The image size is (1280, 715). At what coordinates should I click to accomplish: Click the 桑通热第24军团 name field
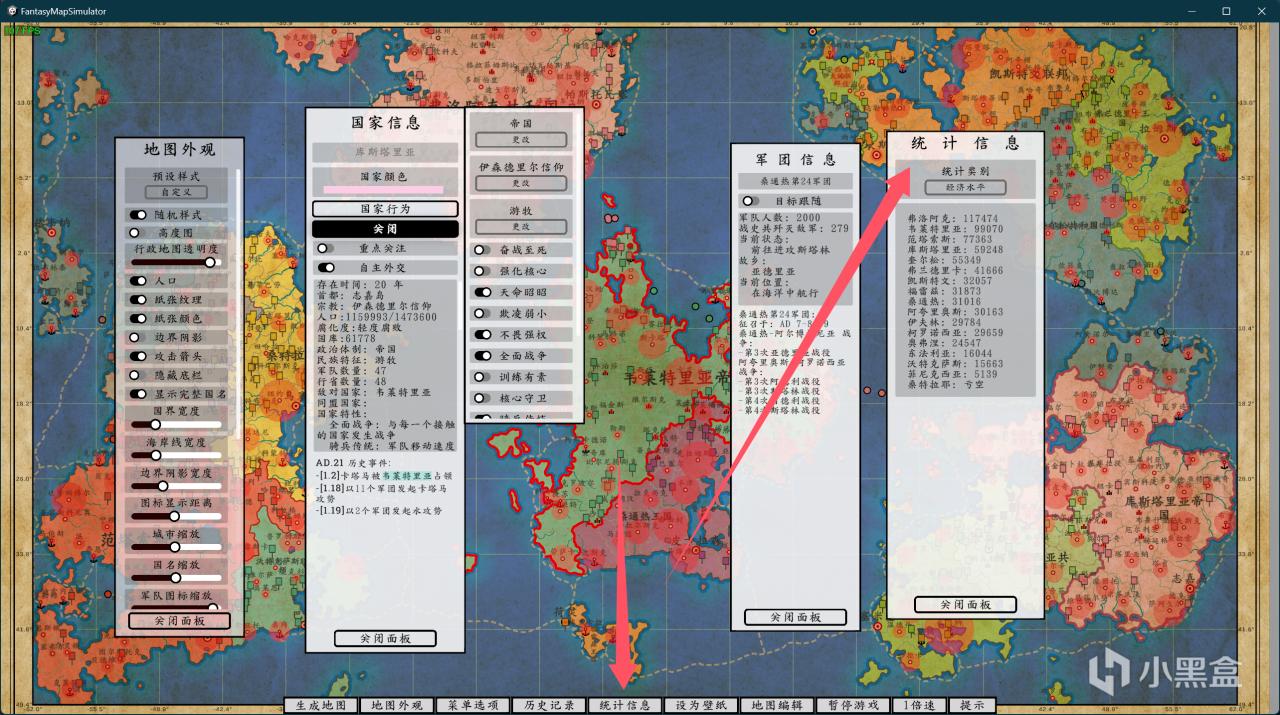[x=796, y=181]
